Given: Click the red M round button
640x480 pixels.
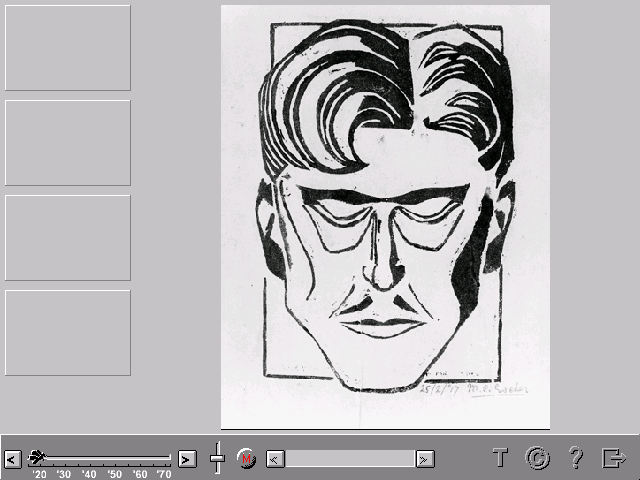Looking at the screenshot, I should pyautogui.click(x=246, y=459).
